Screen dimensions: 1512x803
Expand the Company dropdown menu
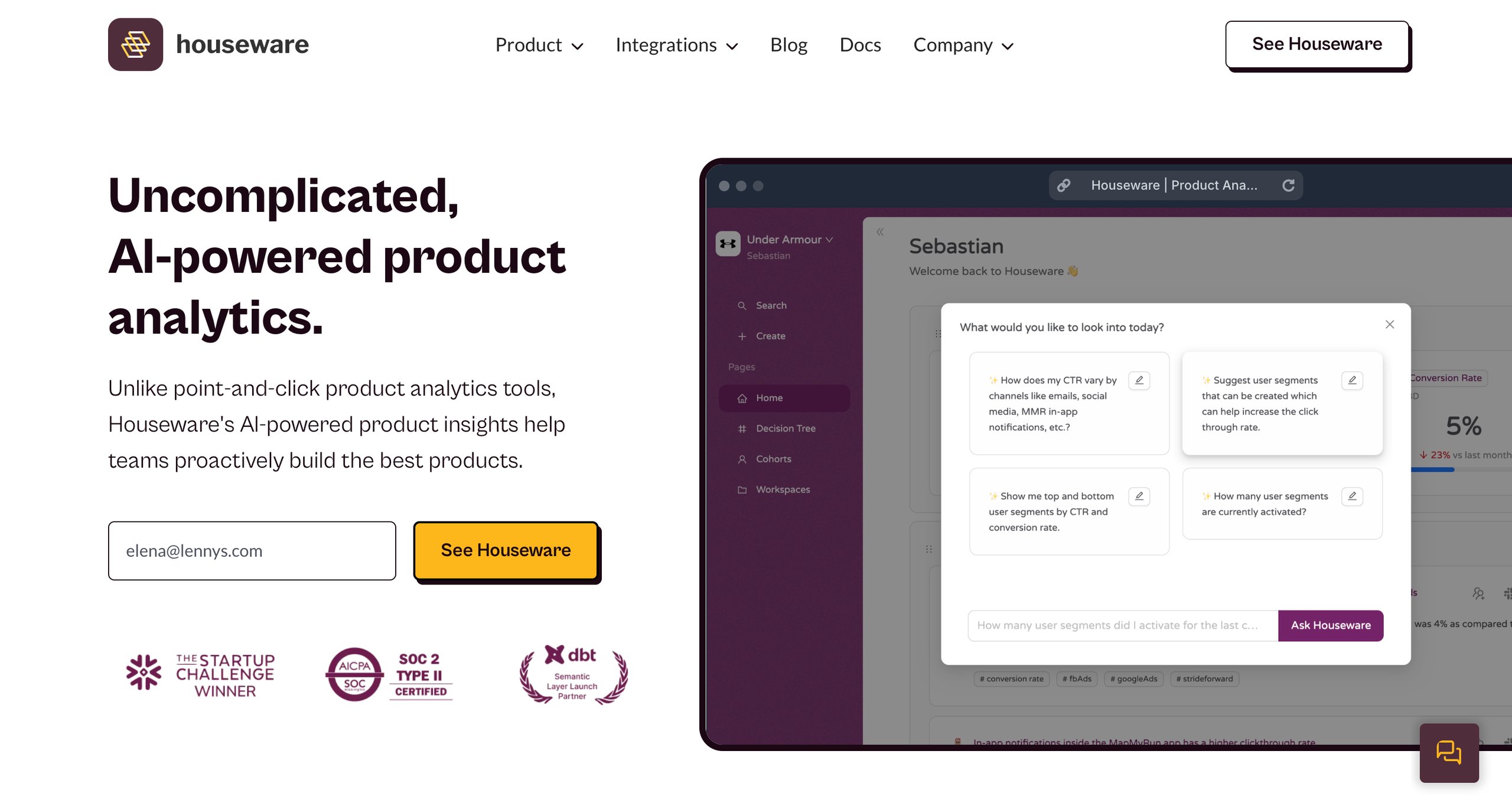[963, 44]
